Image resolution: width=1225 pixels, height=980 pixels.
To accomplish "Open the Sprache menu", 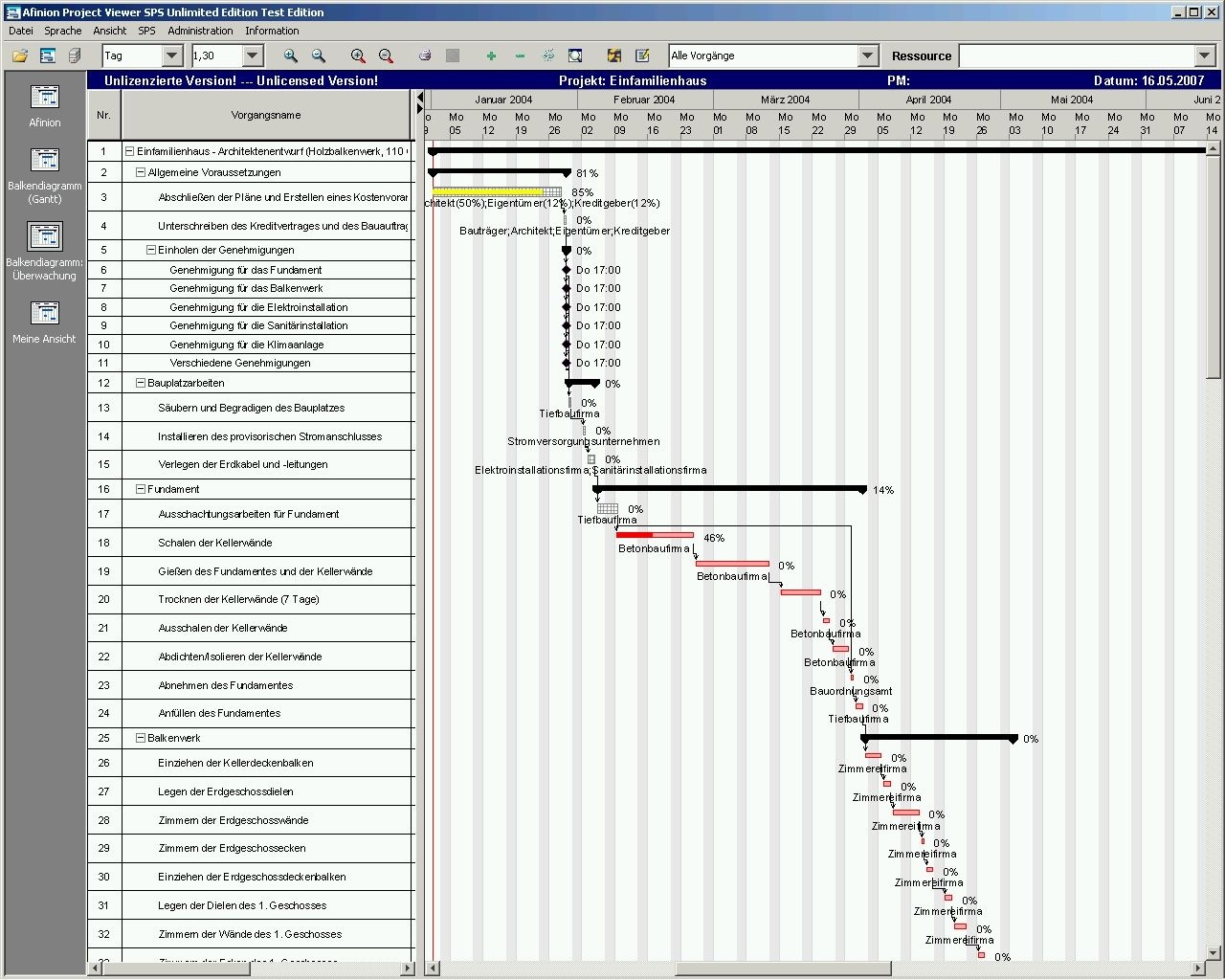I will (63, 31).
